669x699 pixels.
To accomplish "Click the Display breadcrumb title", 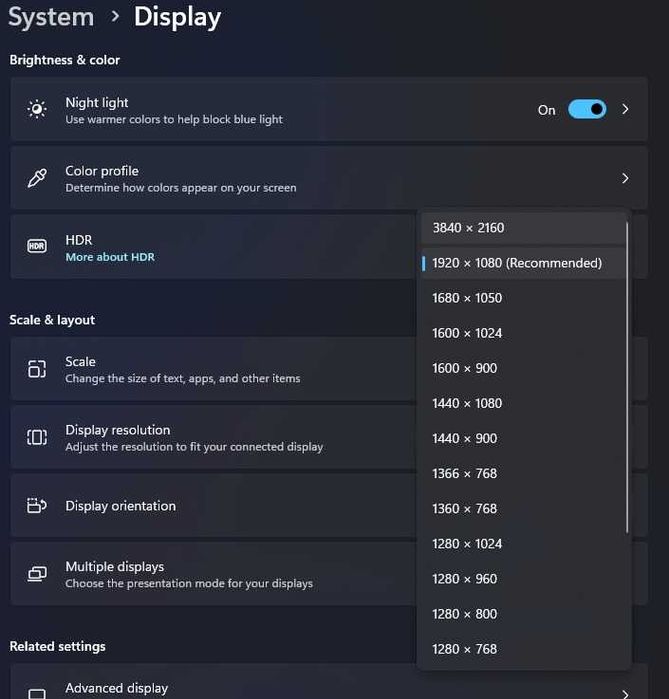I will click(177, 17).
